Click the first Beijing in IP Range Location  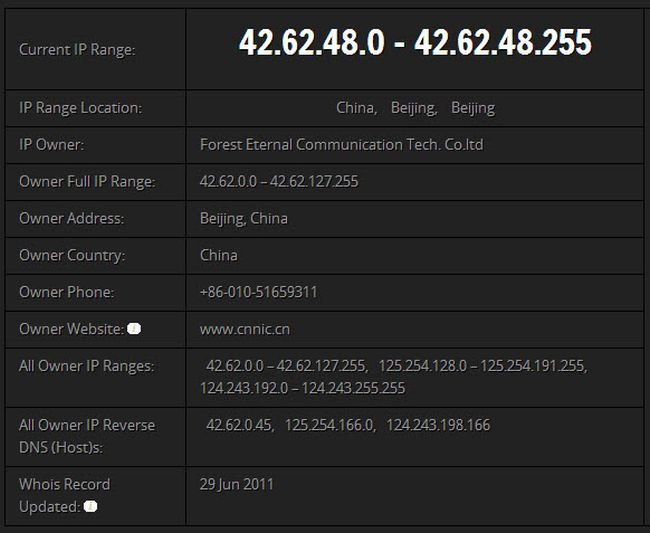[x=413, y=108]
